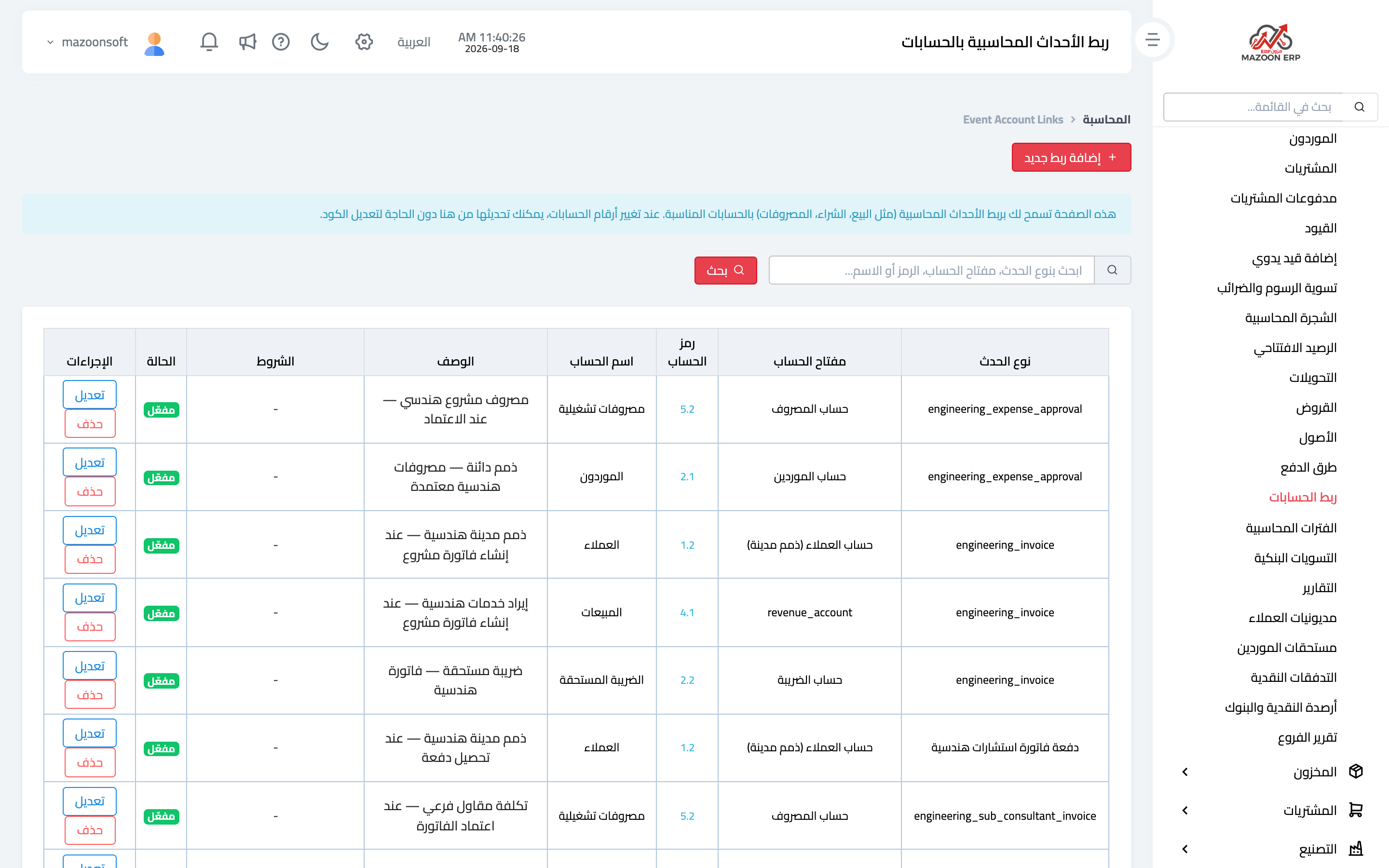Click the sidebar search magnifier icon
Screen dimensions: 1389x868
pos(1359,107)
